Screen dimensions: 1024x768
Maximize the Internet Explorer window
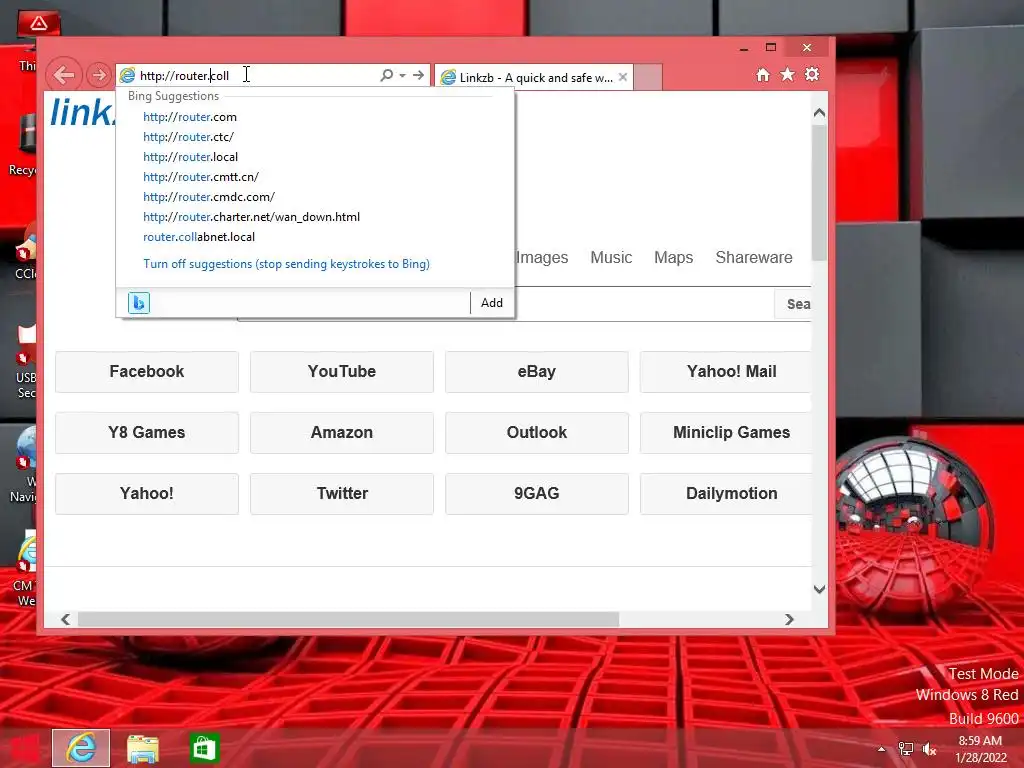(771, 48)
